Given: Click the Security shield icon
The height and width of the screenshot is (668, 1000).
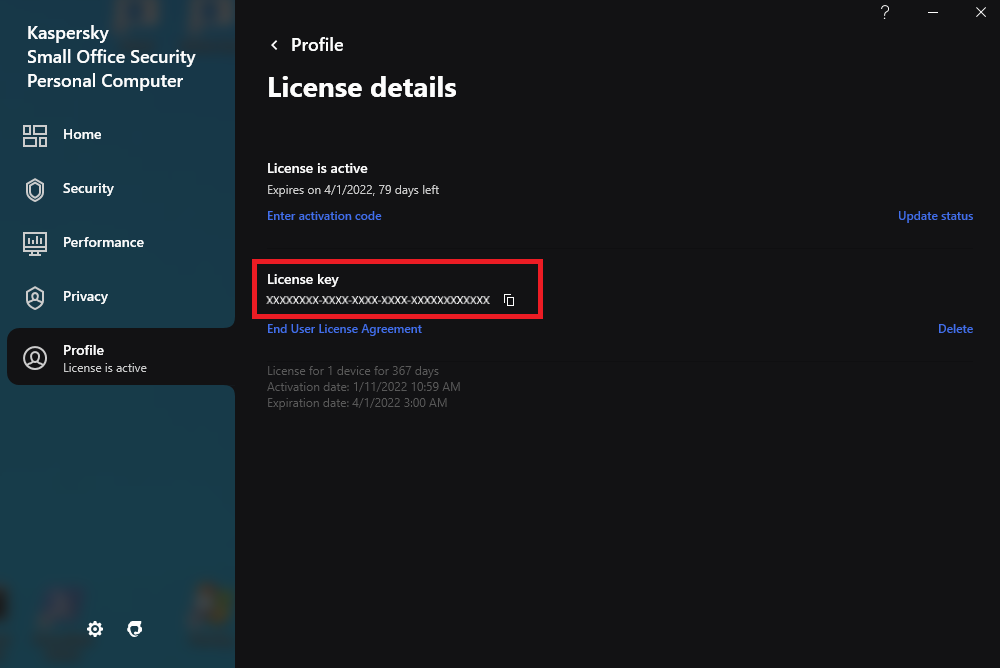Looking at the screenshot, I should tap(35, 190).
